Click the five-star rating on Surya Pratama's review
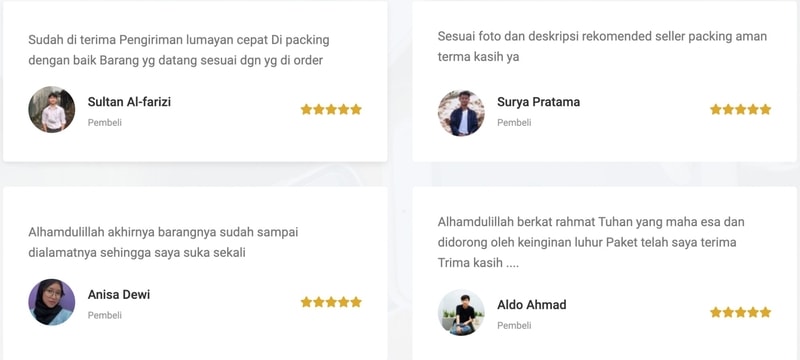 tap(740, 110)
